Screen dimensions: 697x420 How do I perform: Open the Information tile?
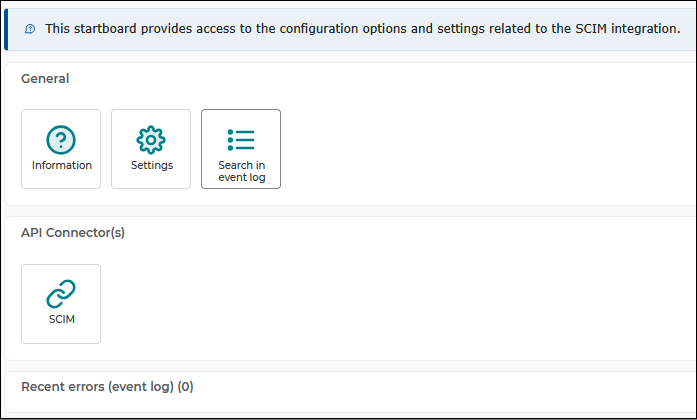[x=61, y=149]
